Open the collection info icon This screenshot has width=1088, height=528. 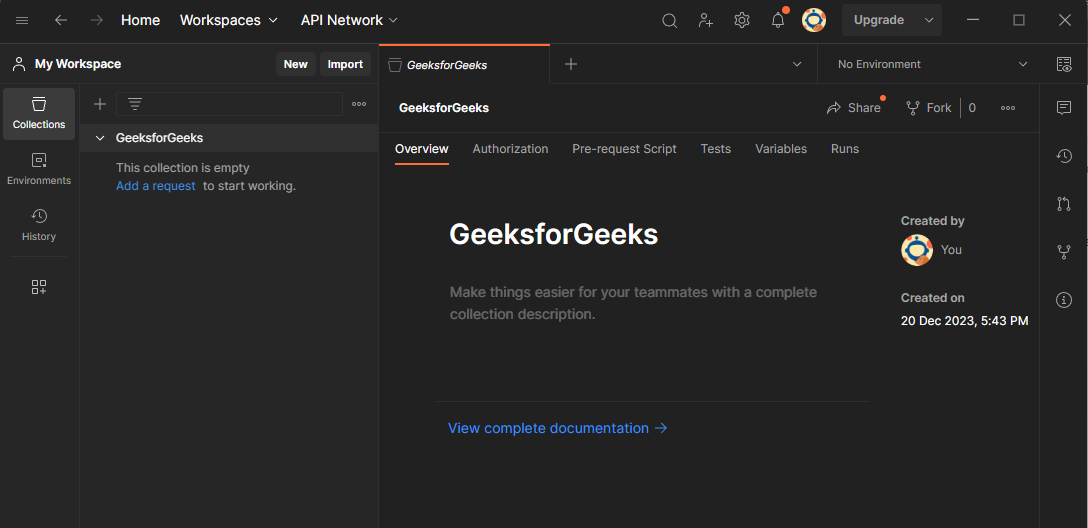(x=1064, y=300)
